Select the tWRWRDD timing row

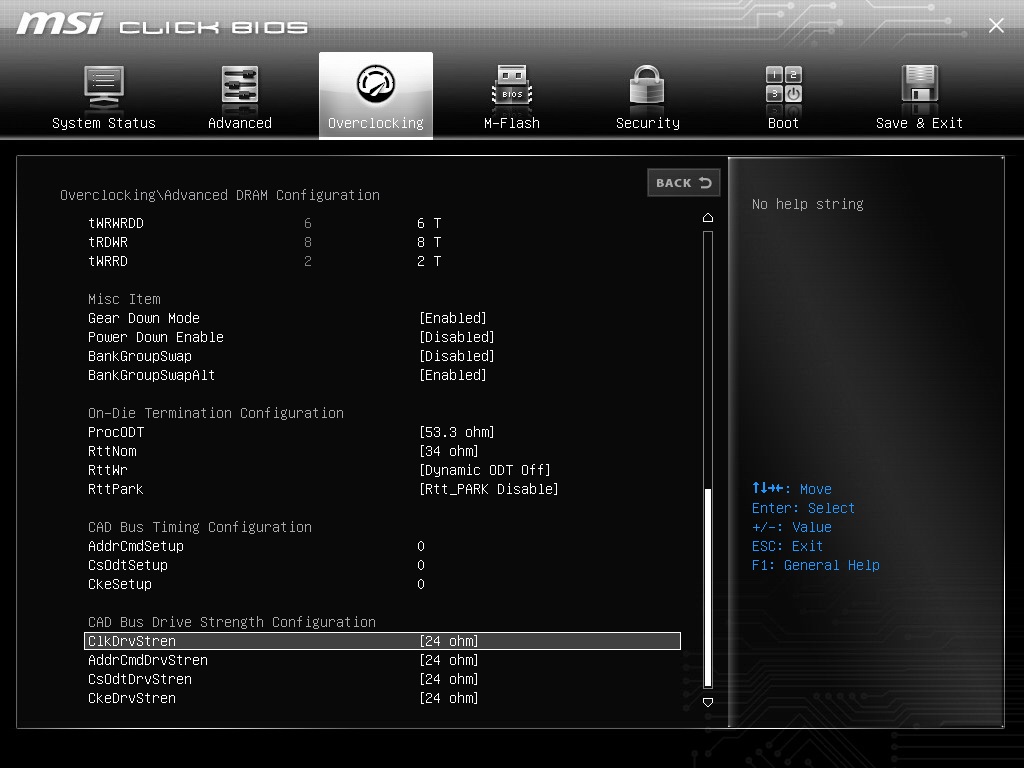[382, 223]
